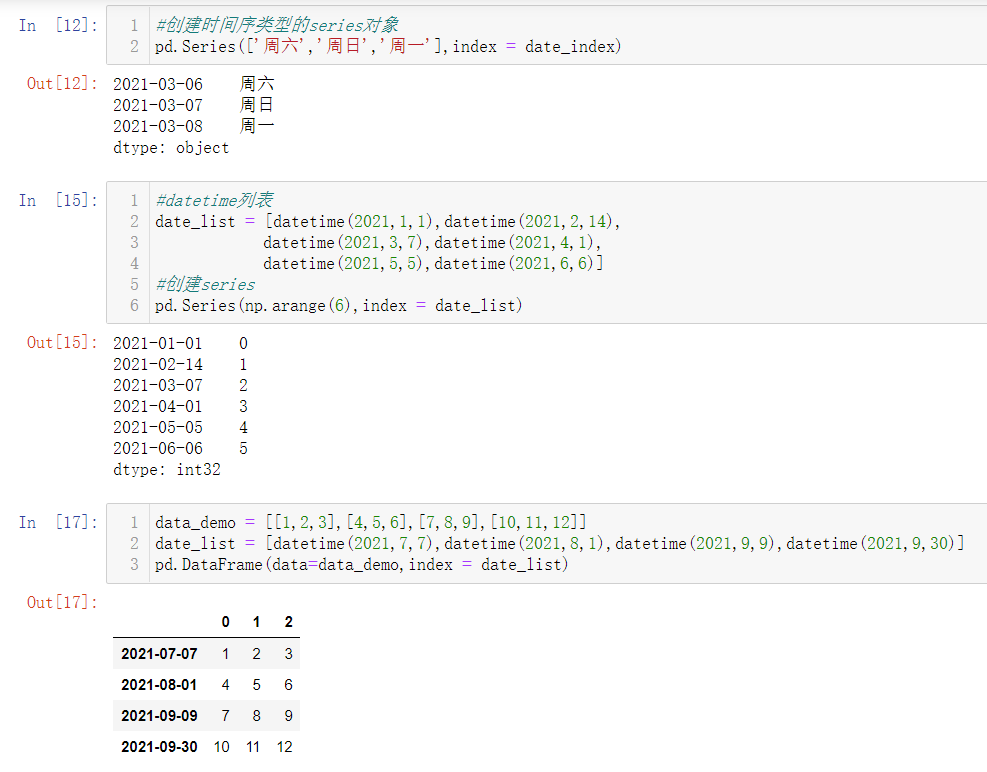
Task: Click the dtype: object output text
Action: [x=171, y=147]
